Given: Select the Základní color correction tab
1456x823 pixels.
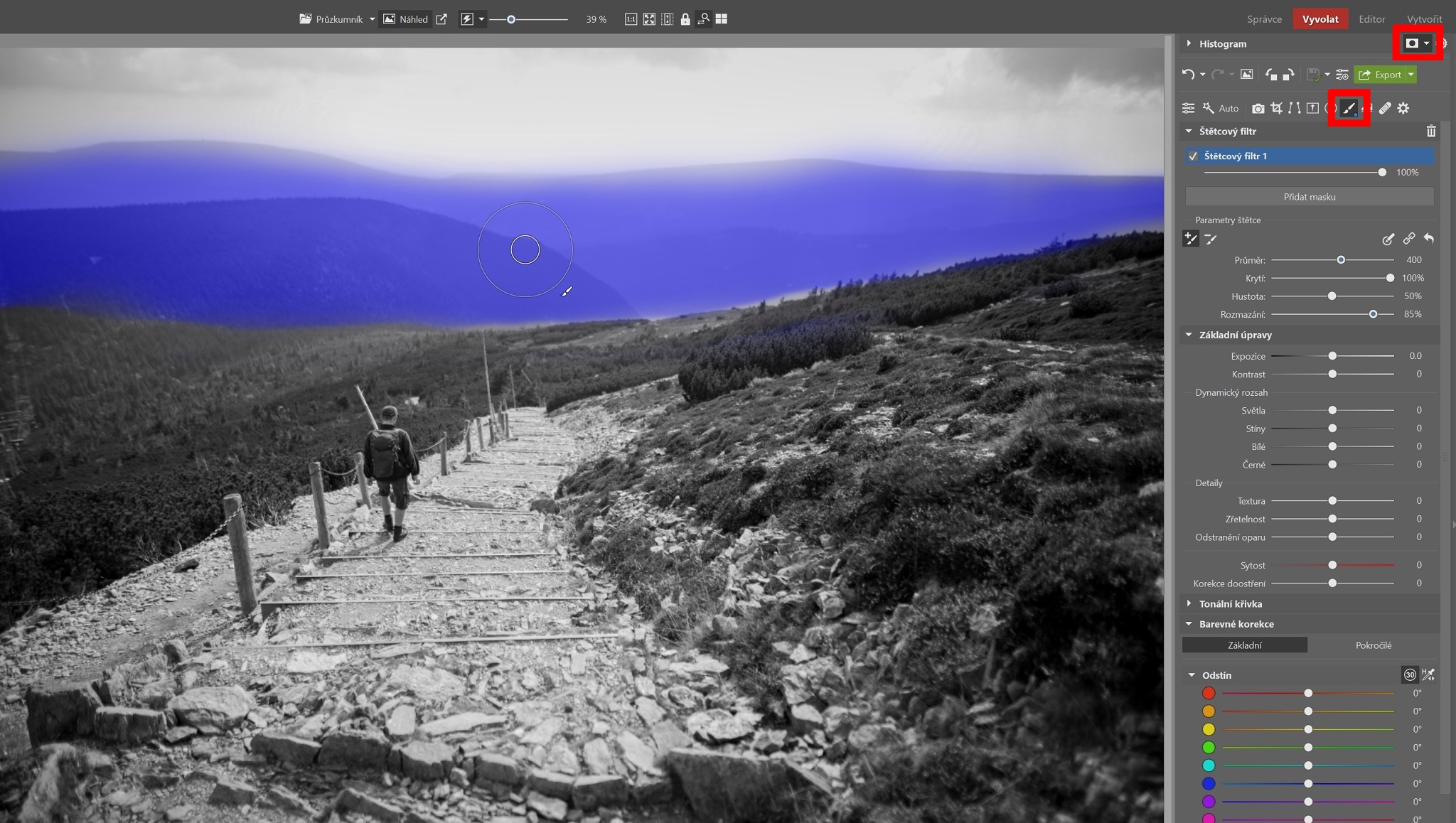Looking at the screenshot, I should coord(1244,645).
